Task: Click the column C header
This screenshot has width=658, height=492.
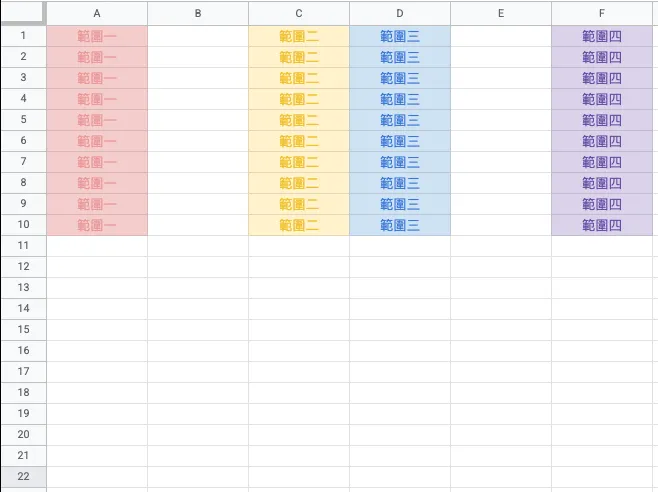Action: 299,13
